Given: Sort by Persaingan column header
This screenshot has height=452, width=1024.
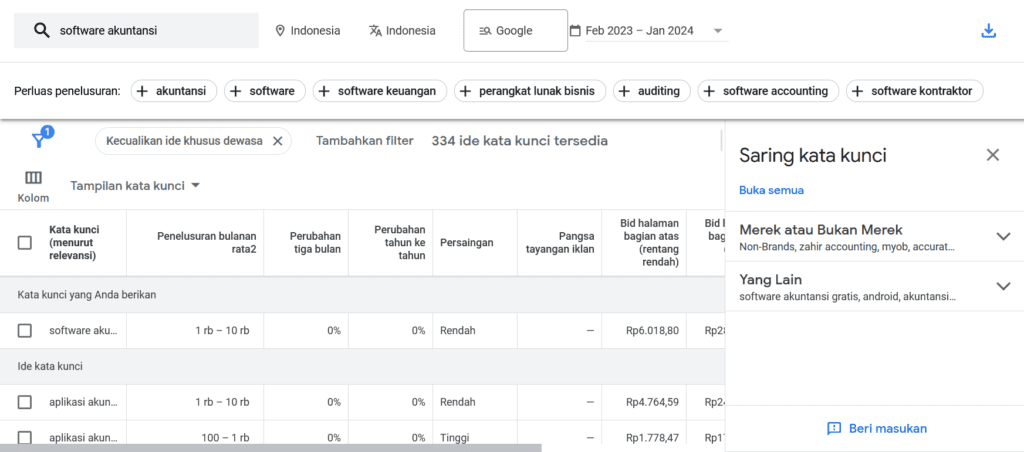Looking at the screenshot, I should (466, 242).
